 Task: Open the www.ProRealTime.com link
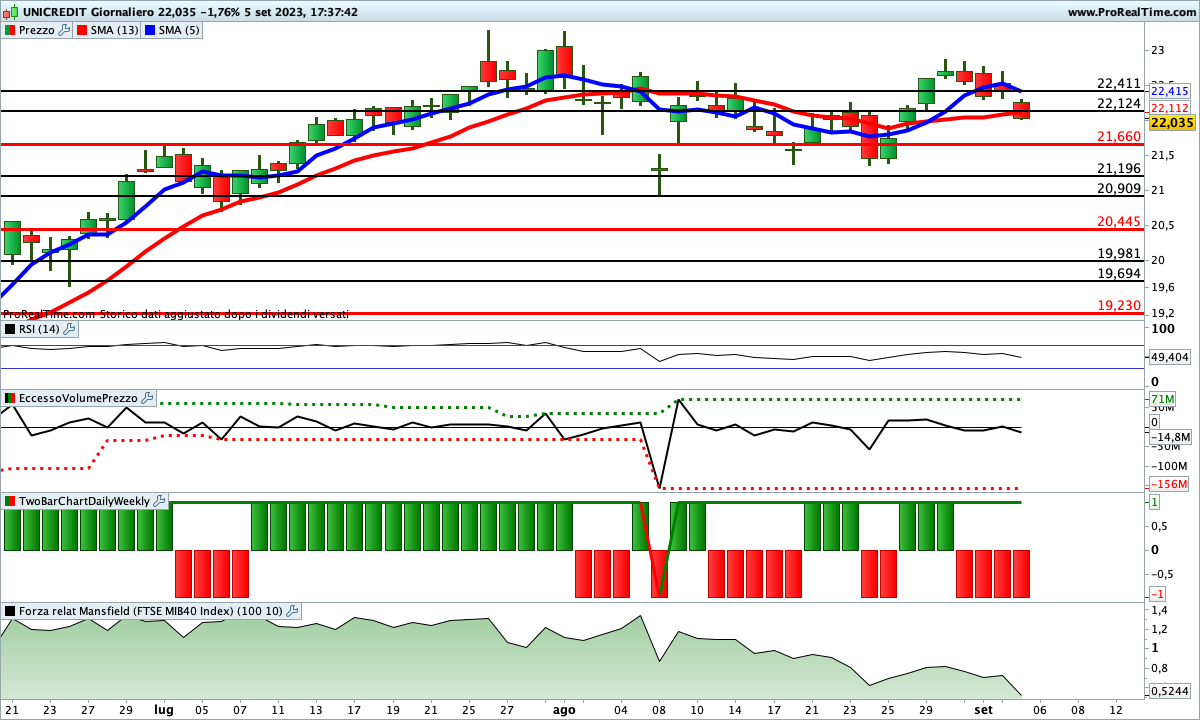[x=1131, y=12]
